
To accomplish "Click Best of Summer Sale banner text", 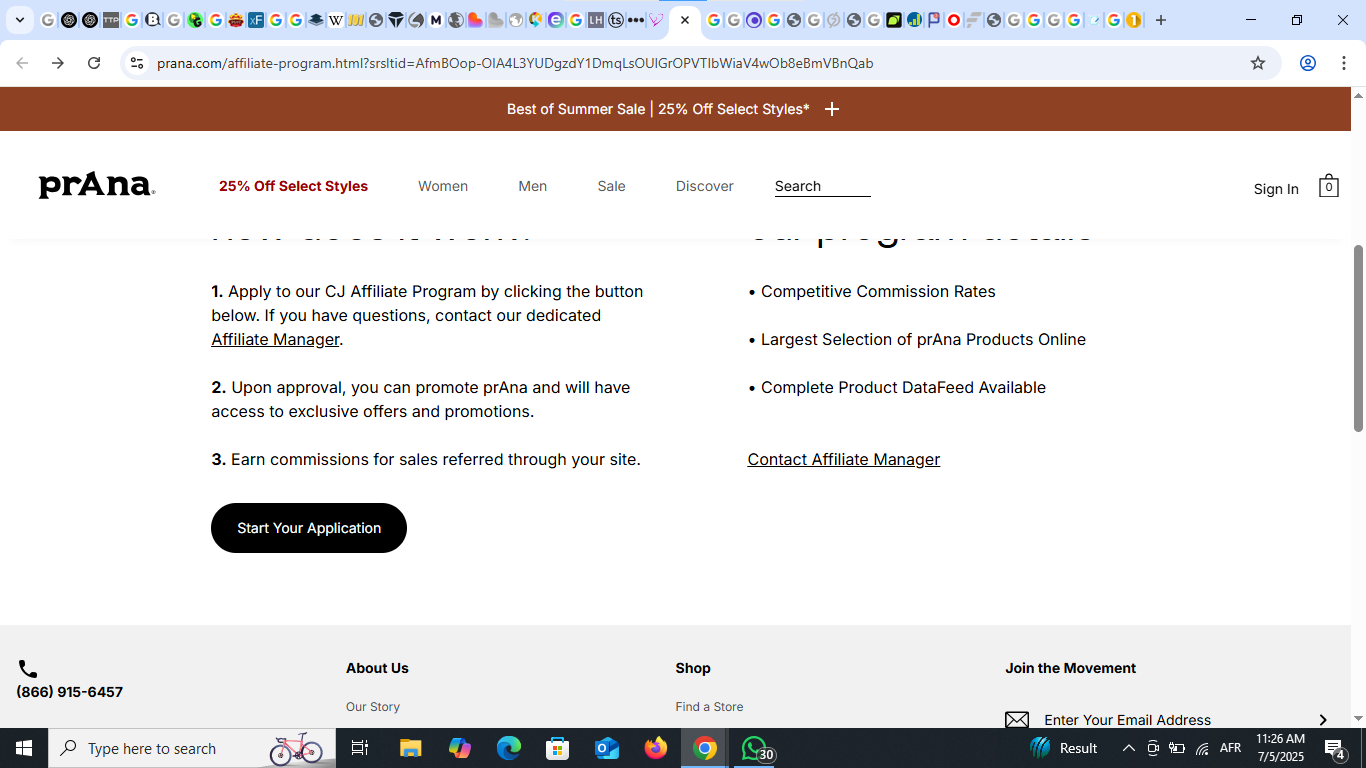I will coord(658,109).
